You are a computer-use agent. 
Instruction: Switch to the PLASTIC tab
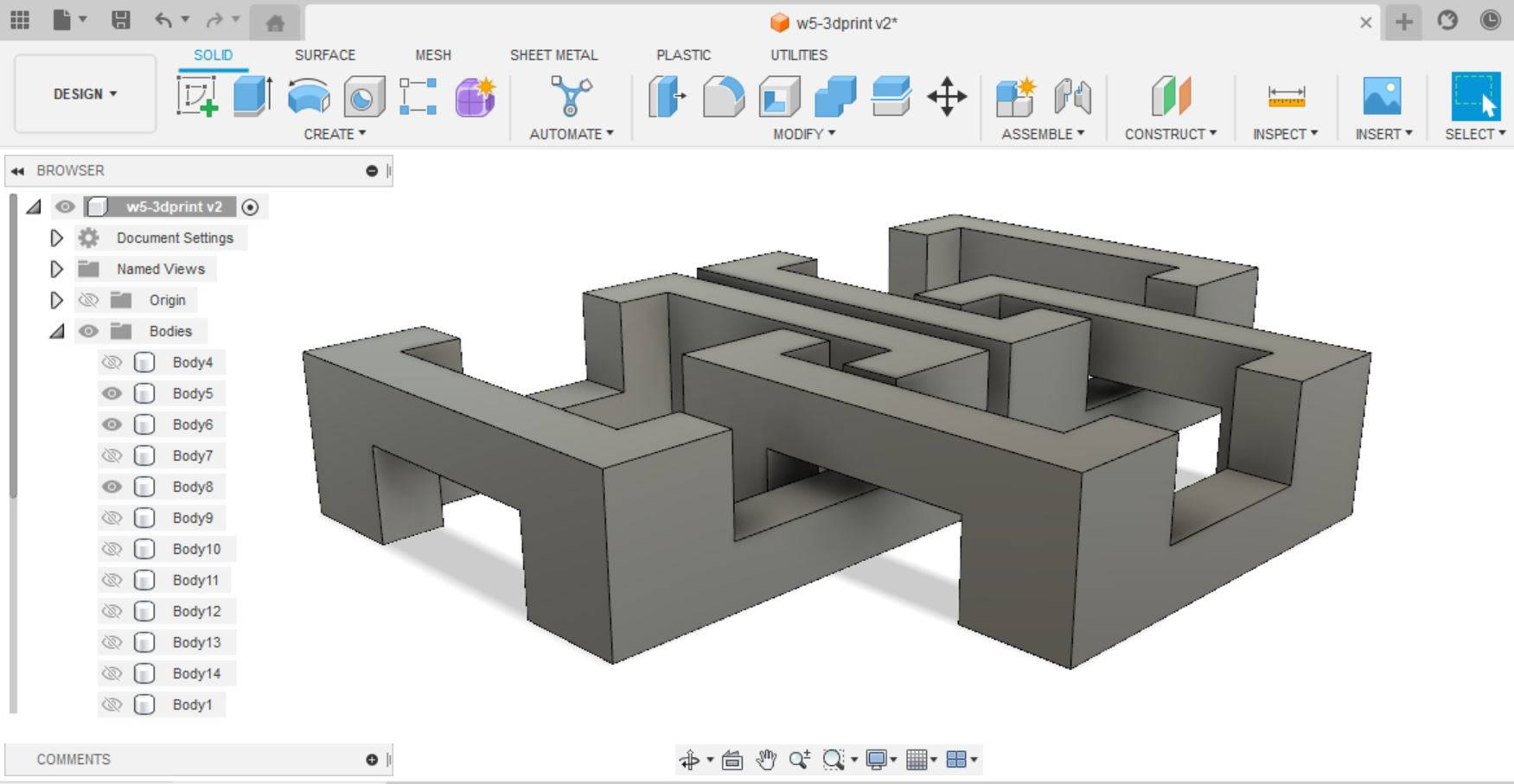pos(683,54)
